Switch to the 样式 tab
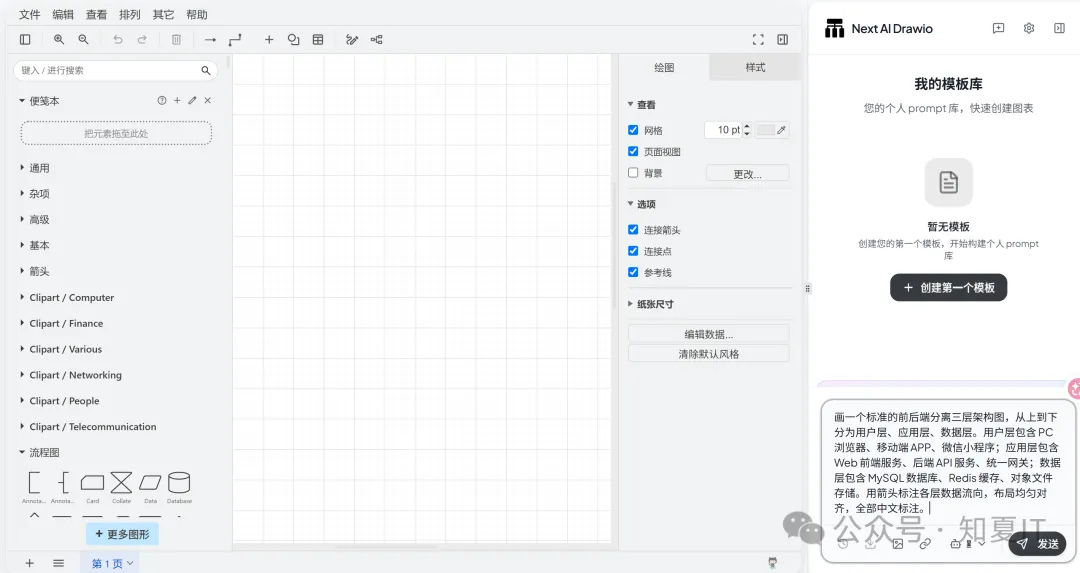Image resolution: width=1080 pixels, height=573 pixels. 755,67
